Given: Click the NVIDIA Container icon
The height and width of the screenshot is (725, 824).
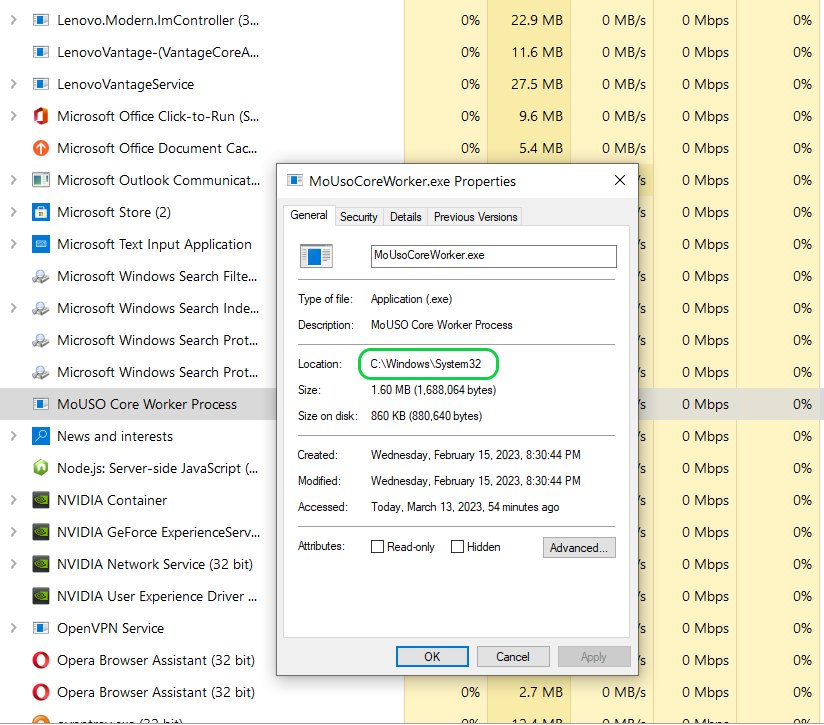Looking at the screenshot, I should (40, 500).
